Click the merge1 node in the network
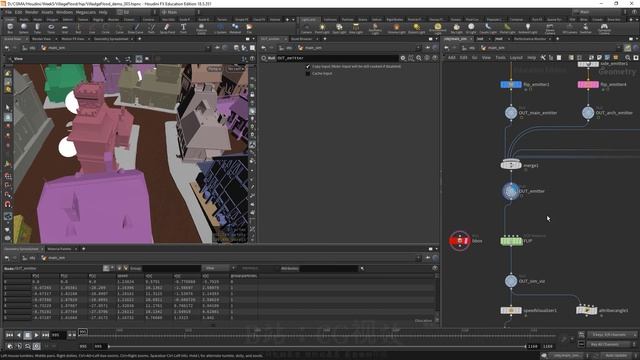This screenshot has width=640, height=360. (511, 164)
